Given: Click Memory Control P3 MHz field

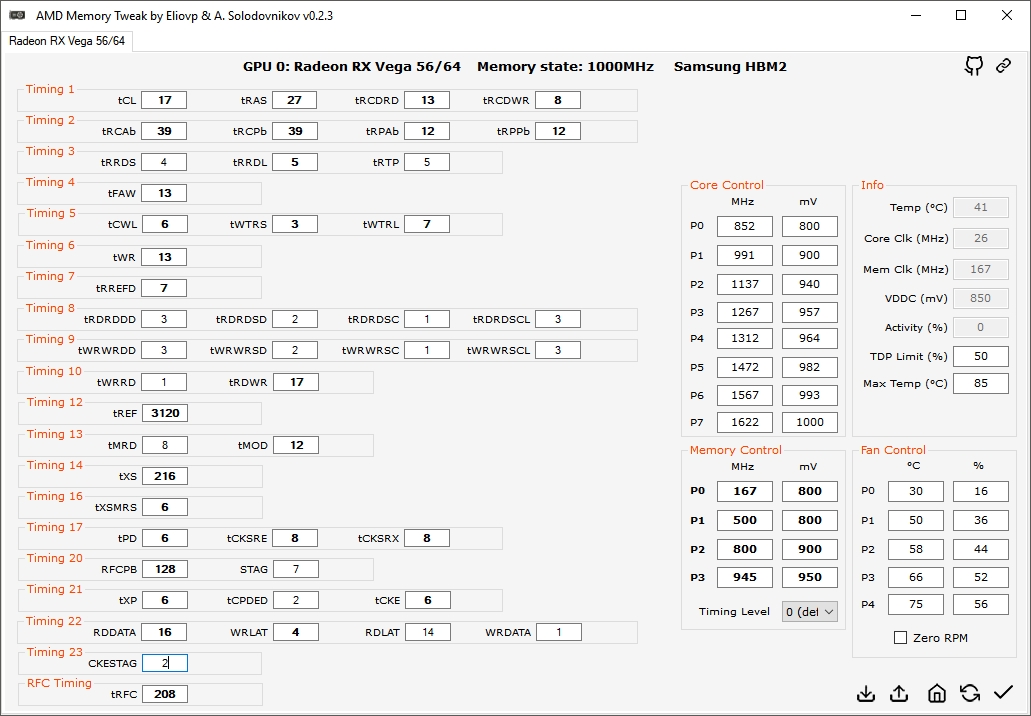Looking at the screenshot, I should point(744,577).
